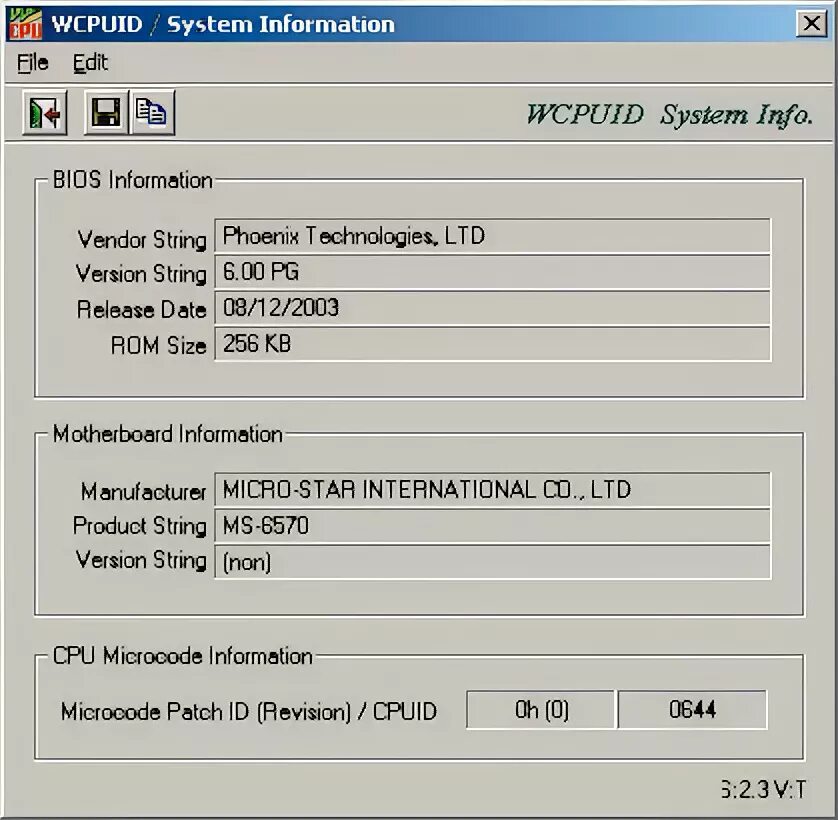Click the motherboard Version String field (non)
This screenshot has width=838, height=820.
coord(492,562)
